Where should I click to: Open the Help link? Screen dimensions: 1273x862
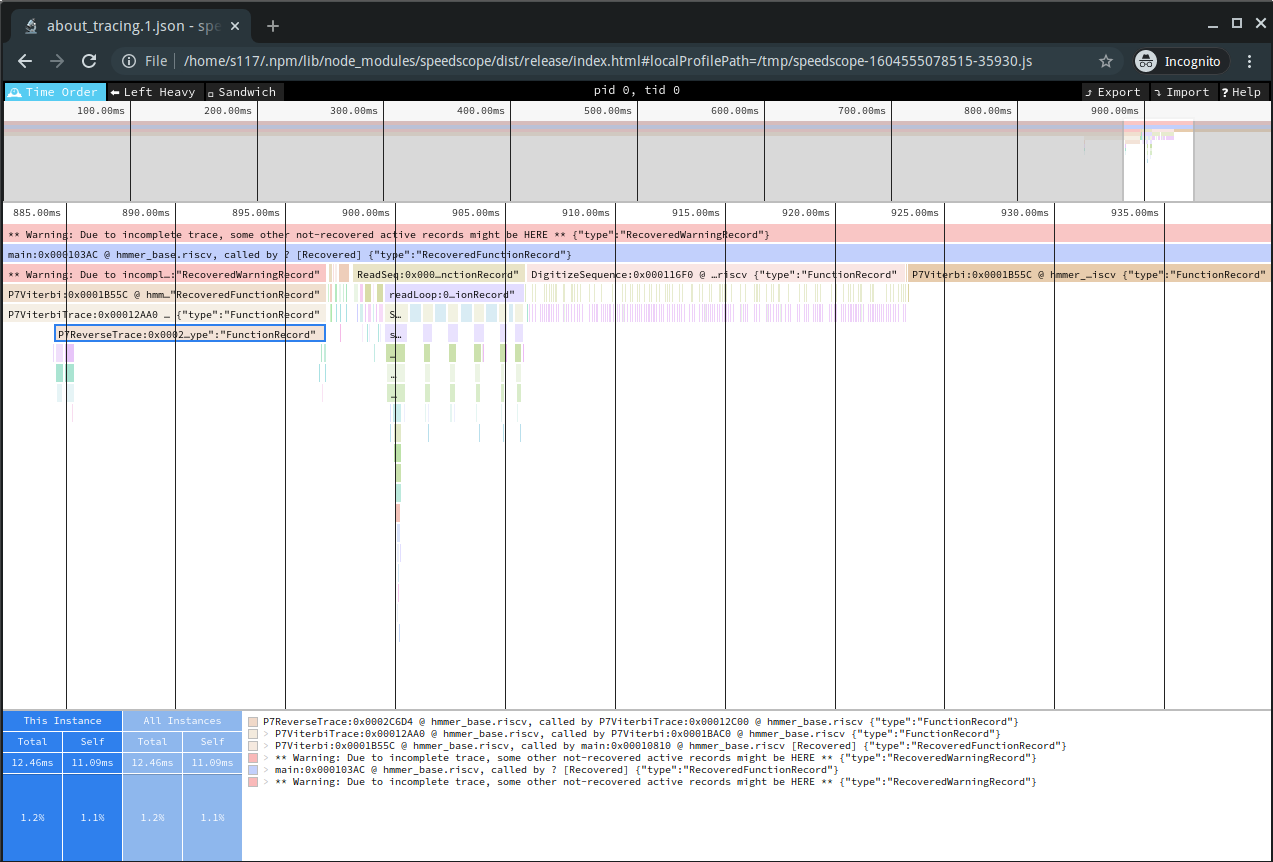1241,92
